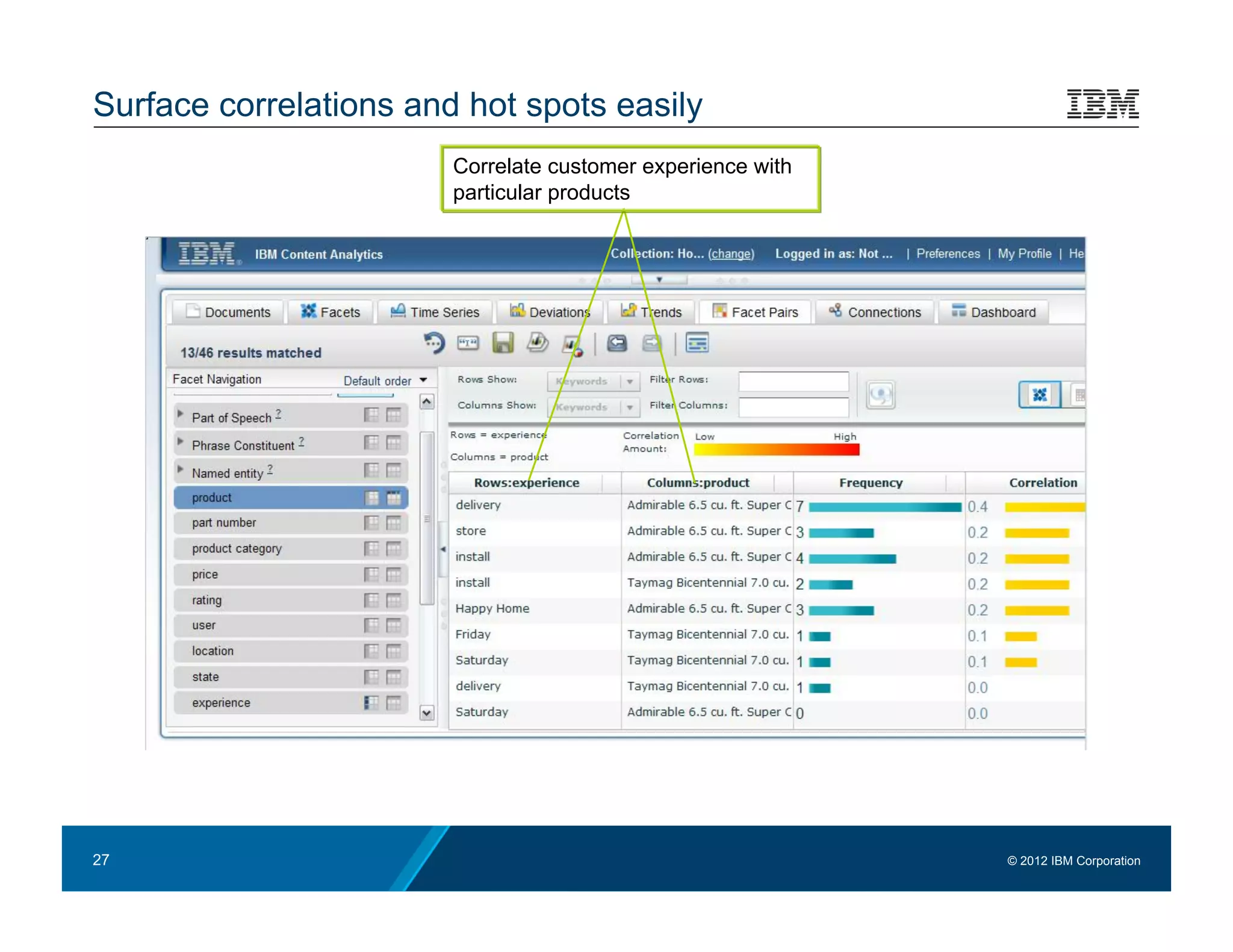Open the Preferences link
The image size is (1233, 952).
[948, 254]
